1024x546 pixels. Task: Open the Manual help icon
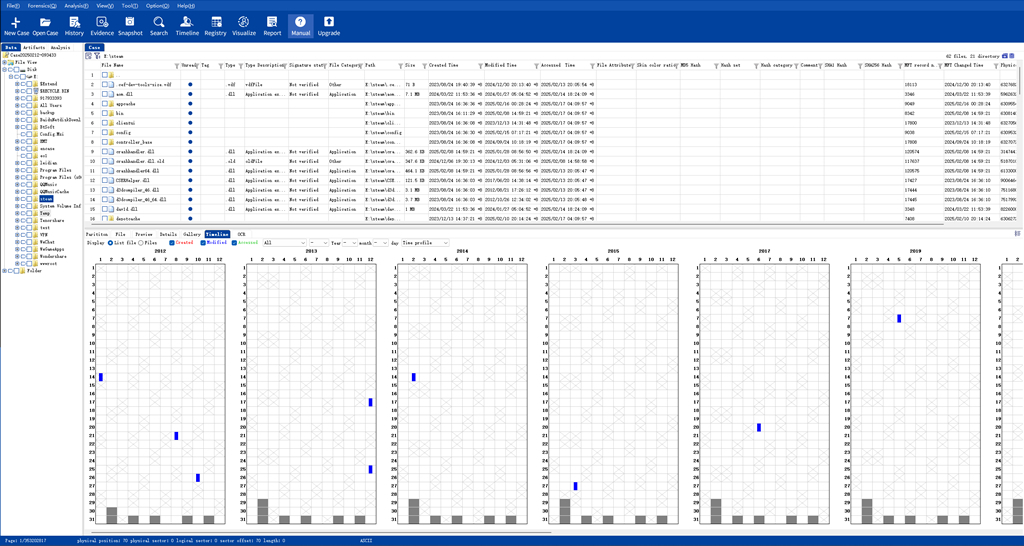300,25
